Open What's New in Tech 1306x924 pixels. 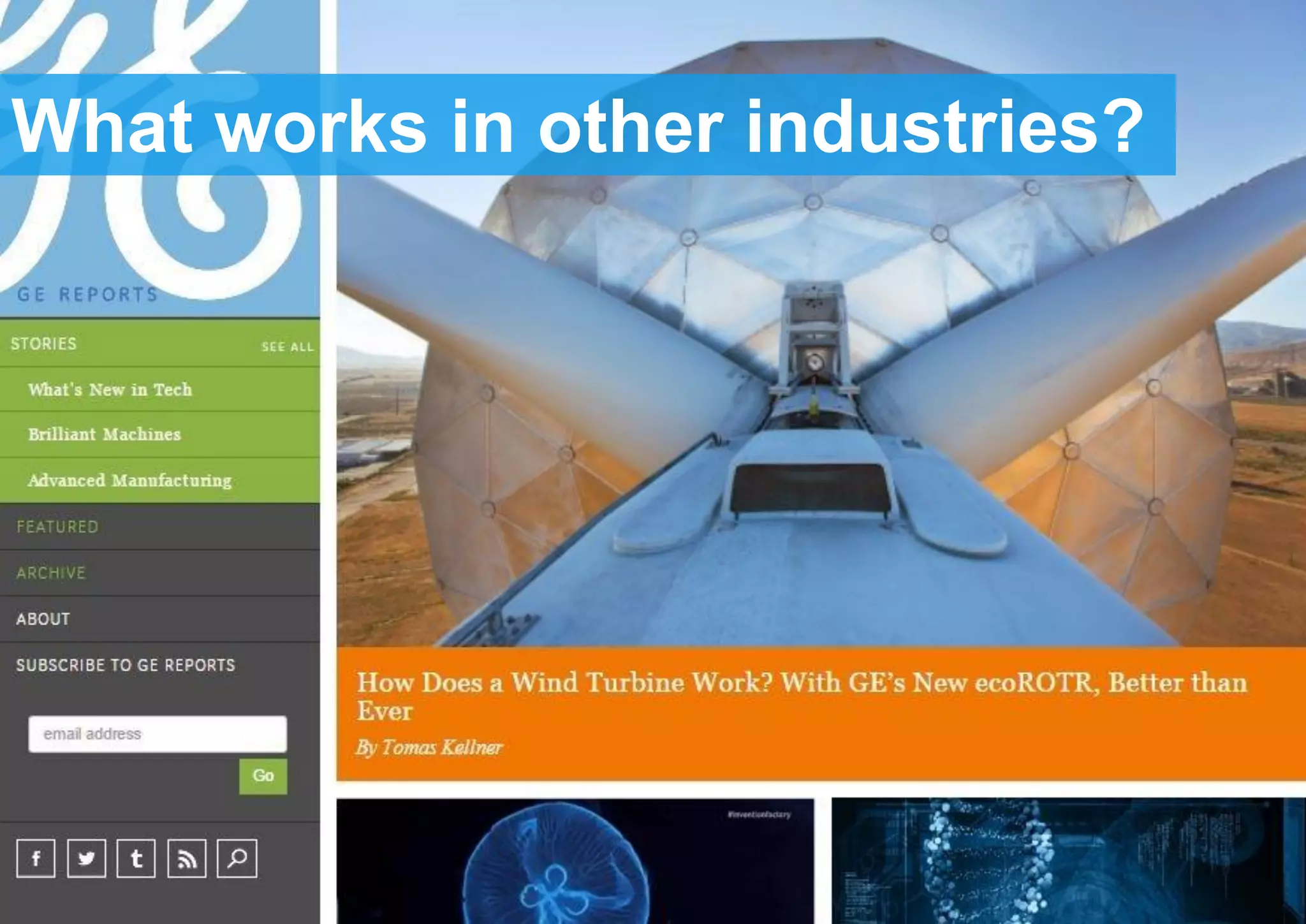[x=110, y=389]
